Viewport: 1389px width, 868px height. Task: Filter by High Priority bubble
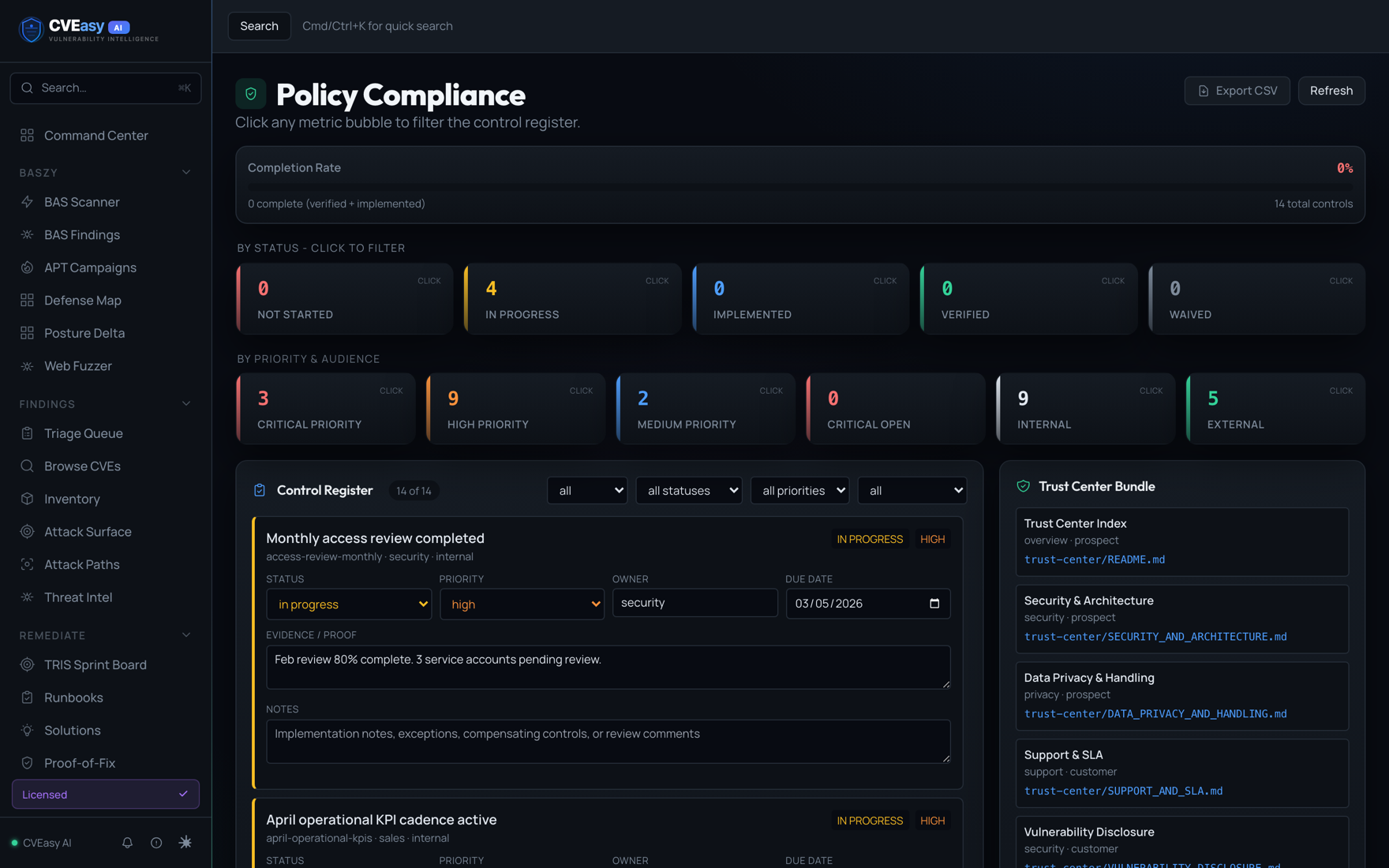[x=515, y=409]
